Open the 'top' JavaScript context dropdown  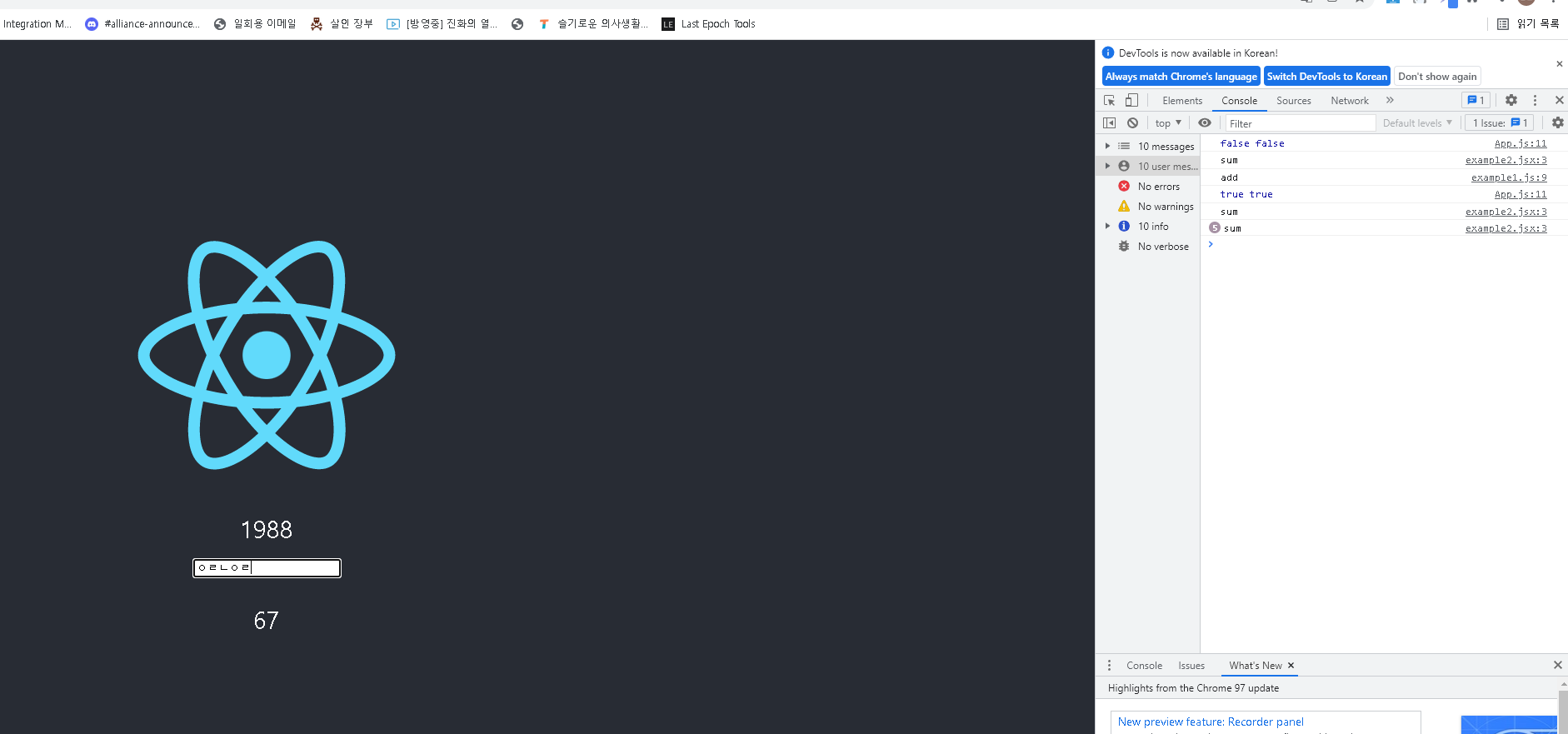click(x=1168, y=122)
